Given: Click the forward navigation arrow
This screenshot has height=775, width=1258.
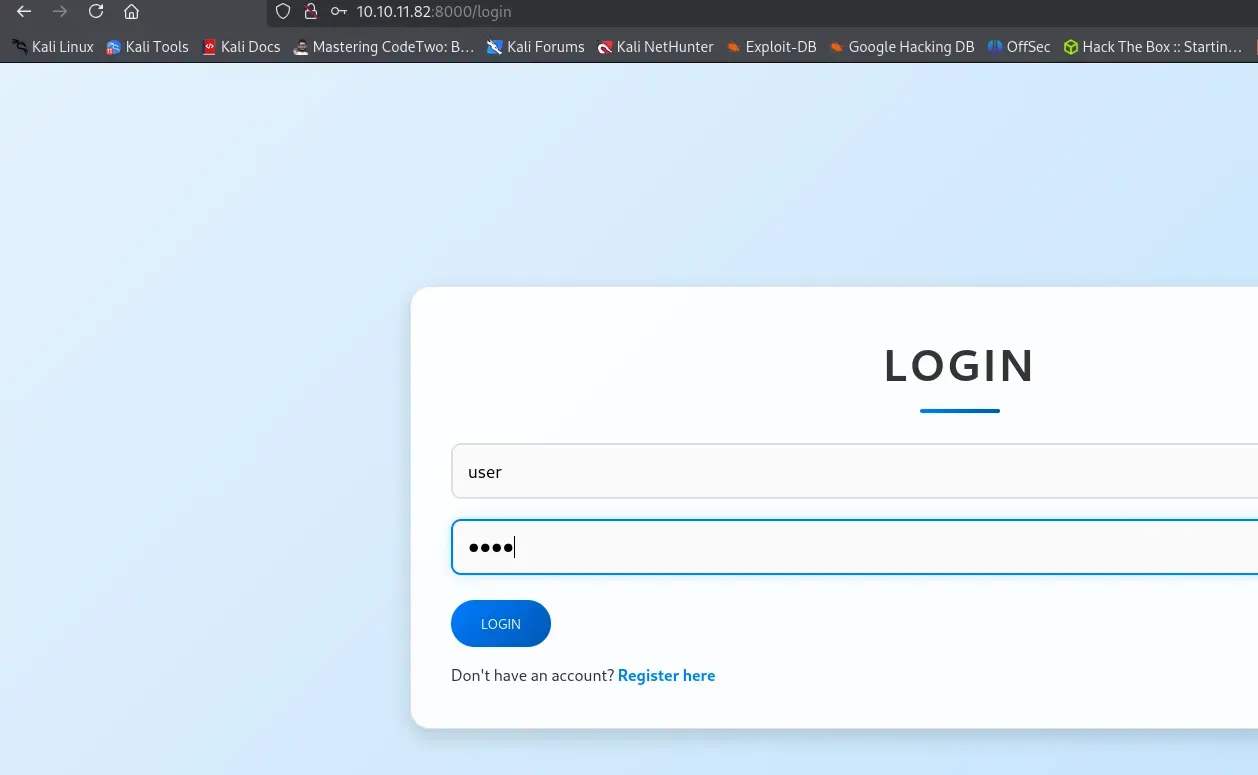Looking at the screenshot, I should (60, 12).
